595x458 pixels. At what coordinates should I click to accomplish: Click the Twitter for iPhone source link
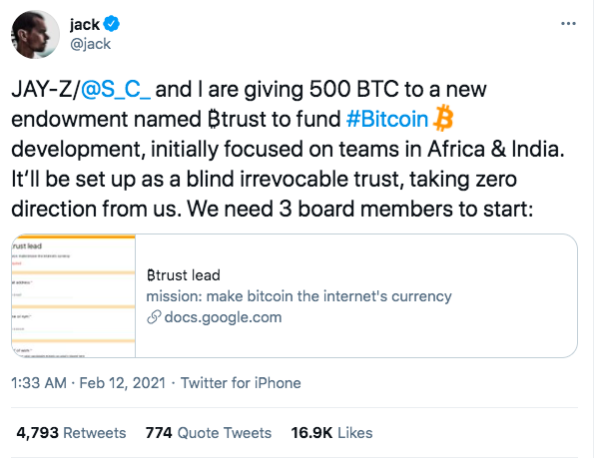(241, 383)
